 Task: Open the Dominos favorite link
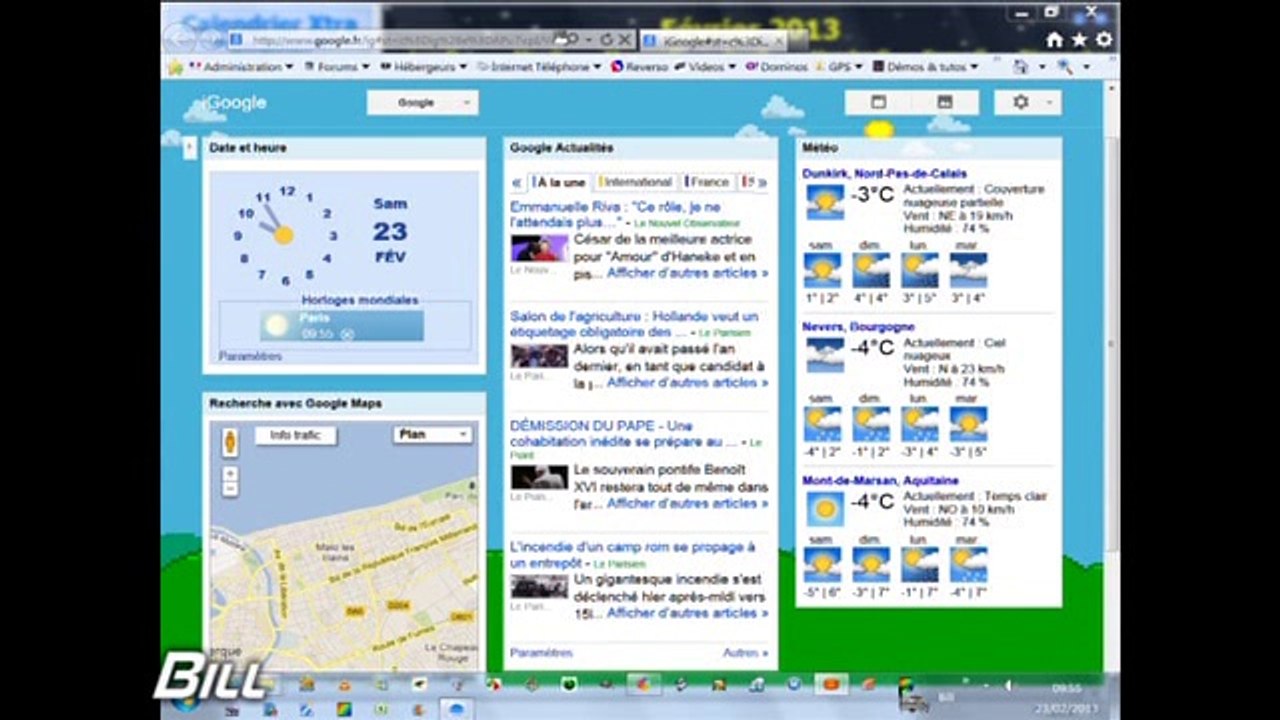776,67
